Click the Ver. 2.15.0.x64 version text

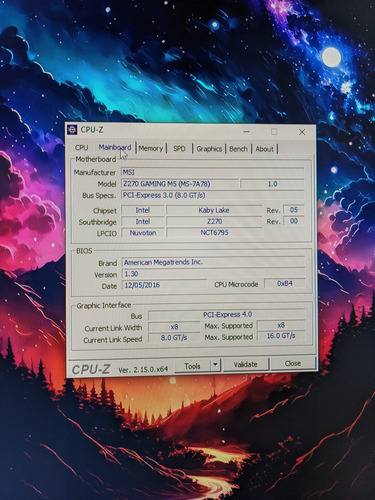click(x=143, y=369)
